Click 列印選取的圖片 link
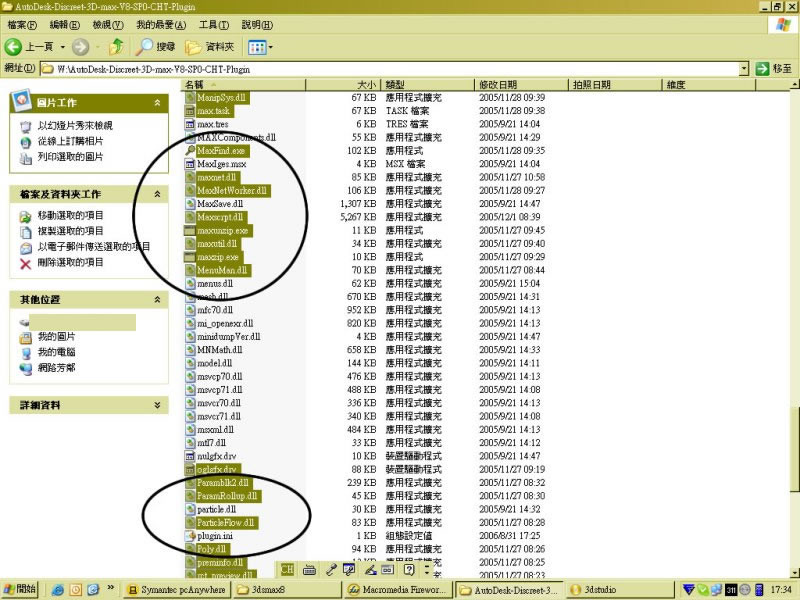The image size is (800, 600). point(70,157)
